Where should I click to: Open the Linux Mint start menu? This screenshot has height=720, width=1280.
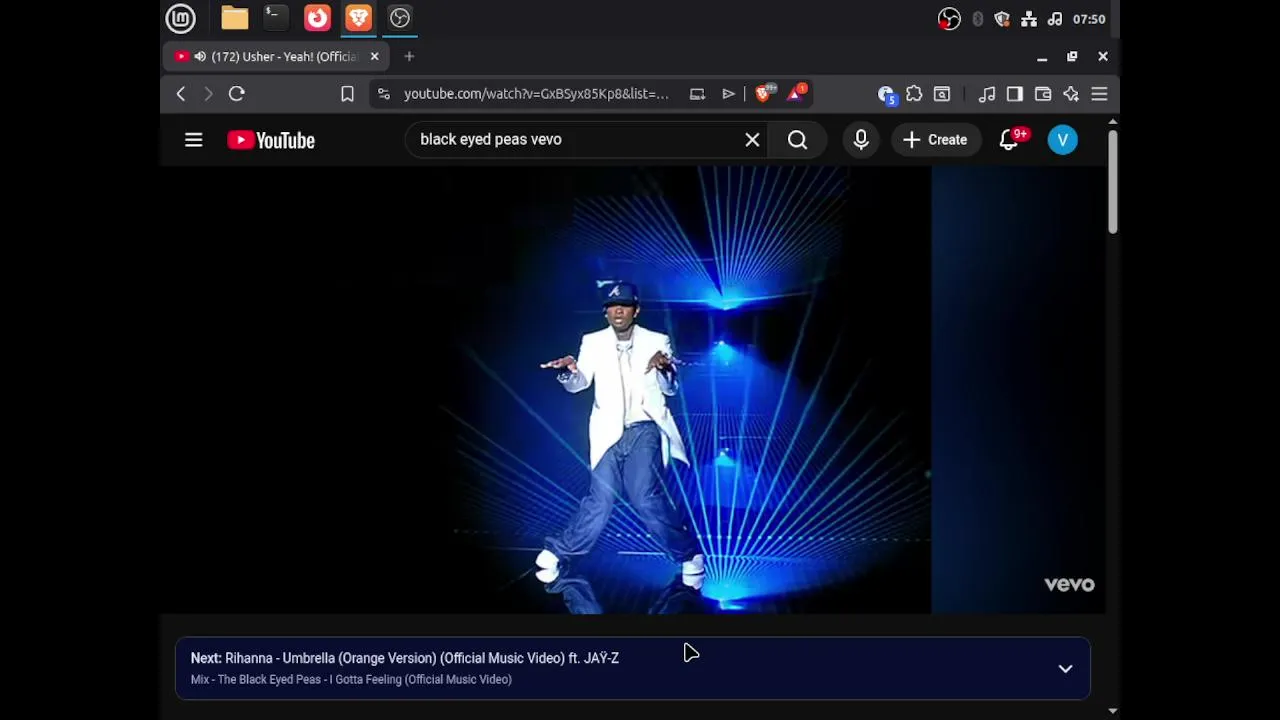point(180,18)
